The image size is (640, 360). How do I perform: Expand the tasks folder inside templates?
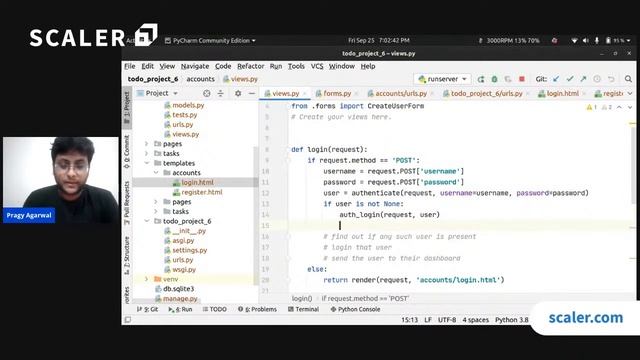(x=156, y=211)
